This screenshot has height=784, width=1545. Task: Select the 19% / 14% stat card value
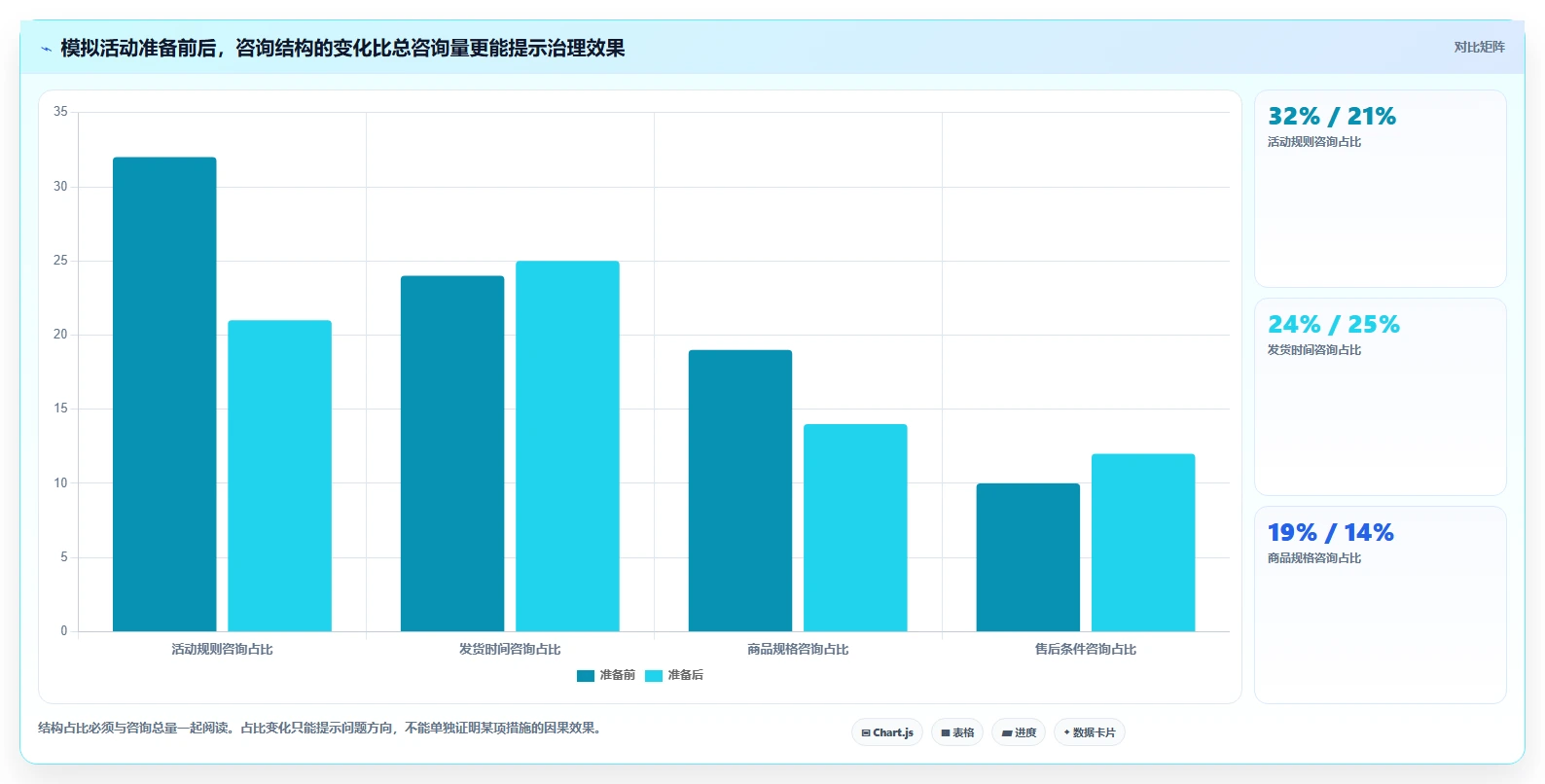(1331, 533)
